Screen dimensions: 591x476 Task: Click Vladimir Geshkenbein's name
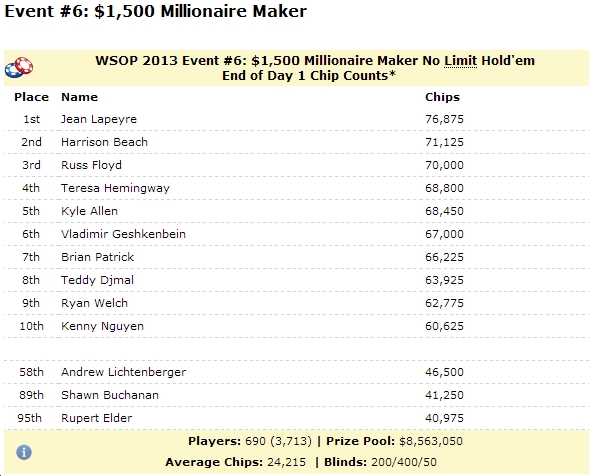coord(123,234)
